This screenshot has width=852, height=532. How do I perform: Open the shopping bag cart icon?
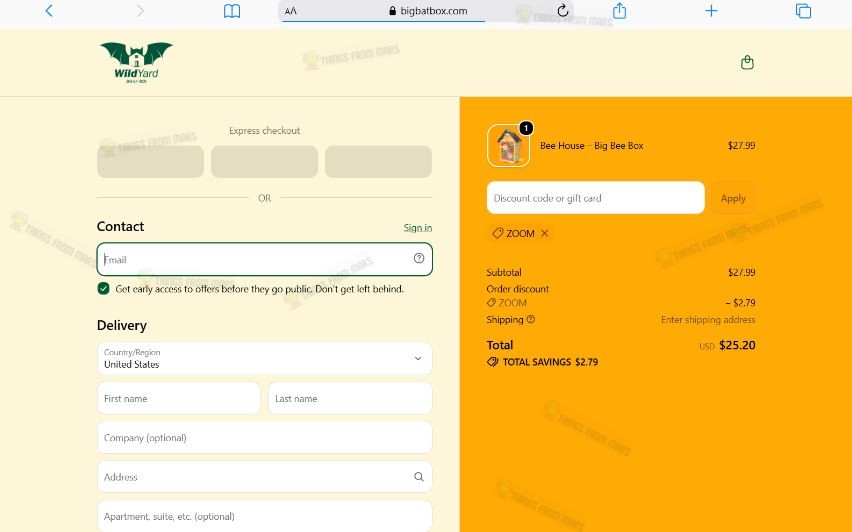pyautogui.click(x=747, y=62)
